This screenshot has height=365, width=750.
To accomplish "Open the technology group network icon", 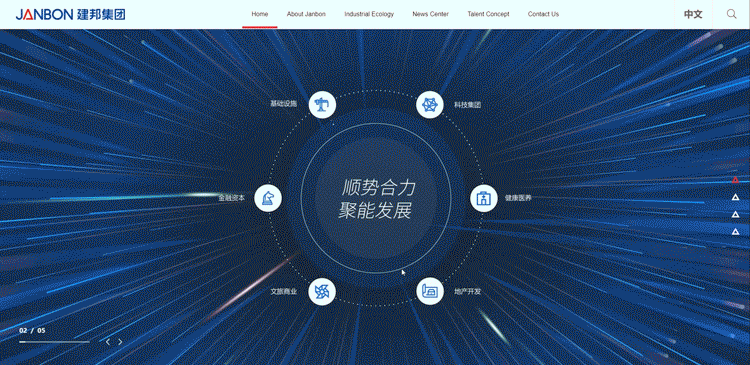I will click(430, 104).
